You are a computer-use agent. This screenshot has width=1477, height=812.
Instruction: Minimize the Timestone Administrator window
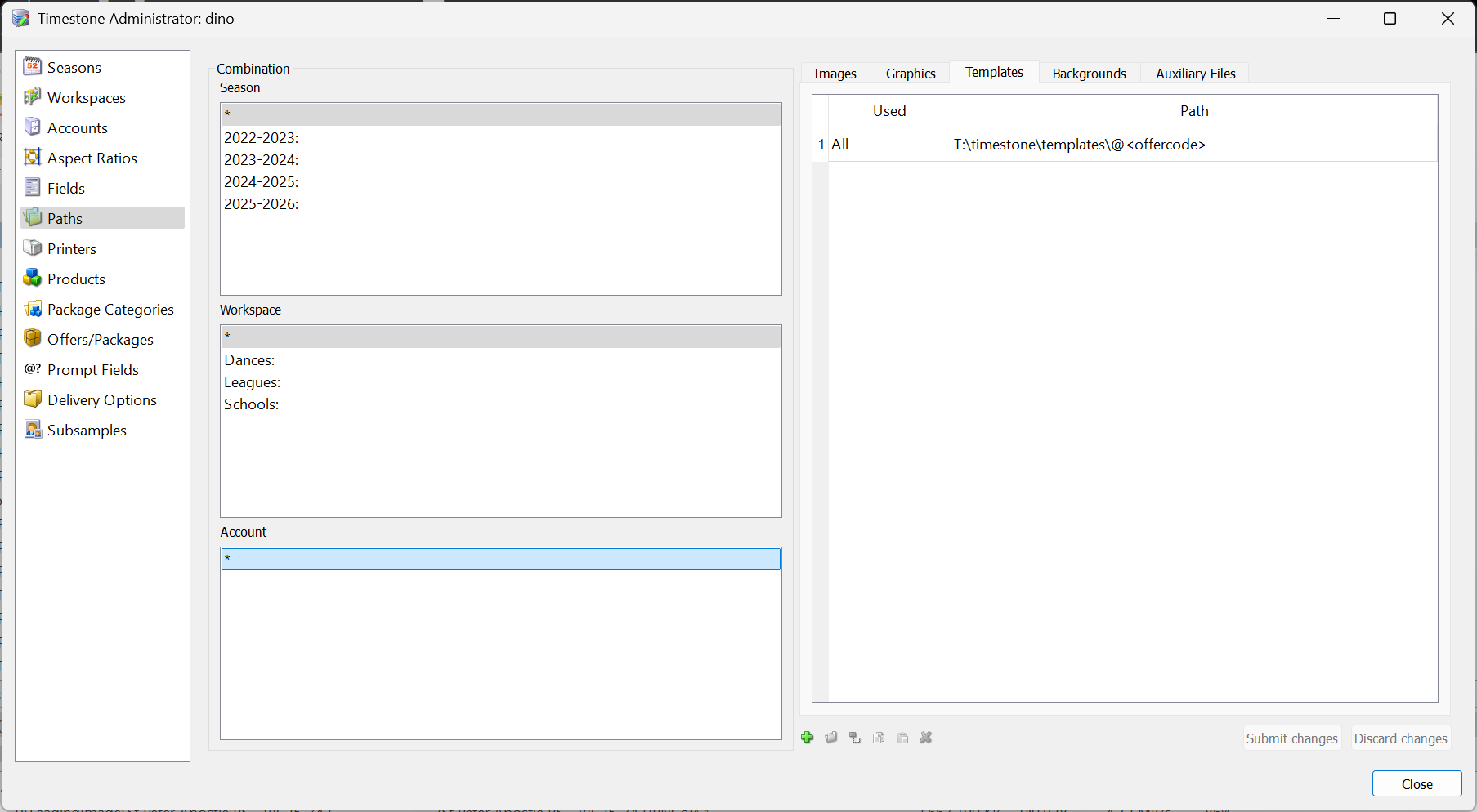click(1334, 18)
